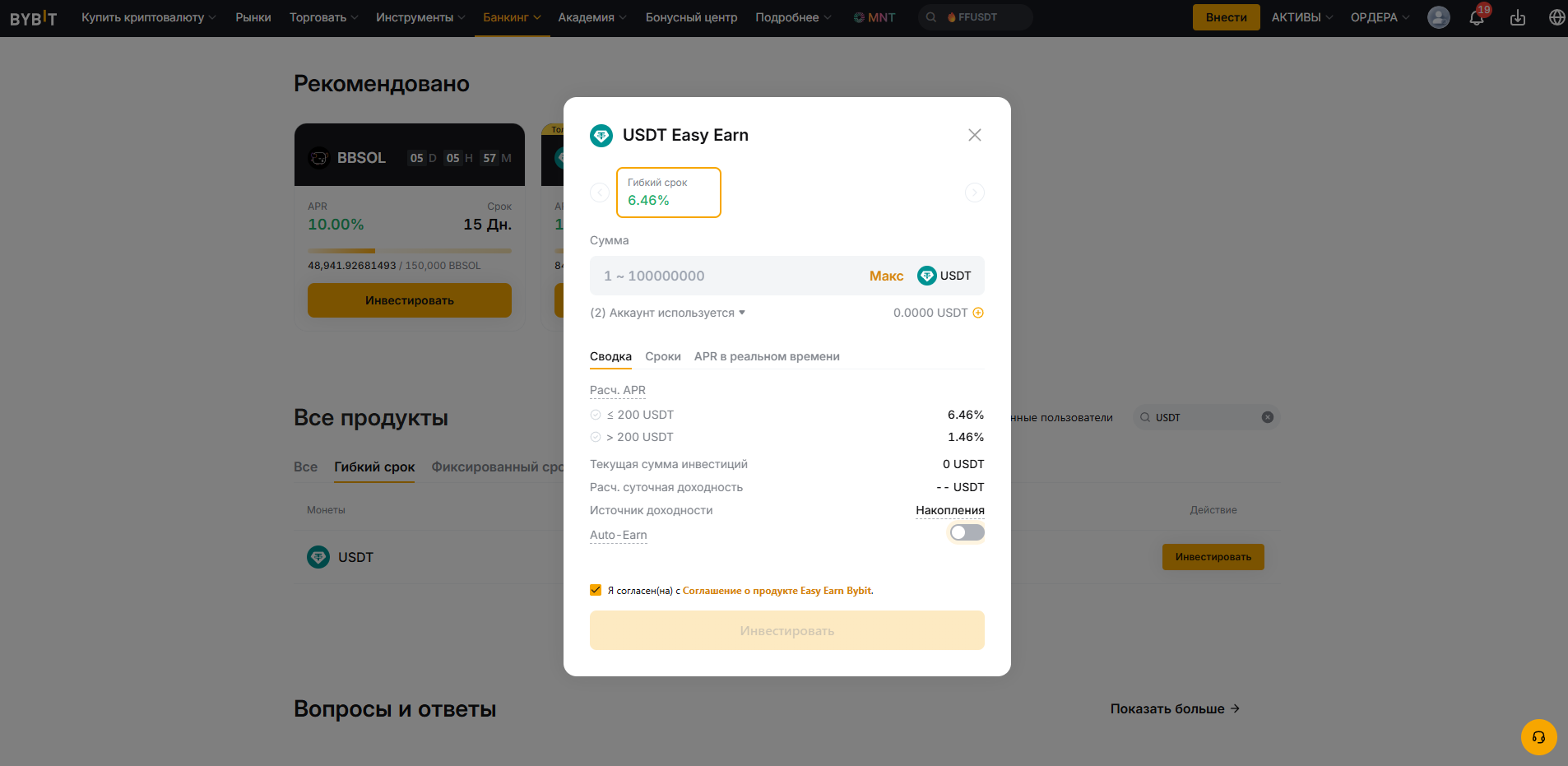Uncheck the Easy Earn agreement checkbox
This screenshot has width=1568, height=766.
tap(595, 589)
